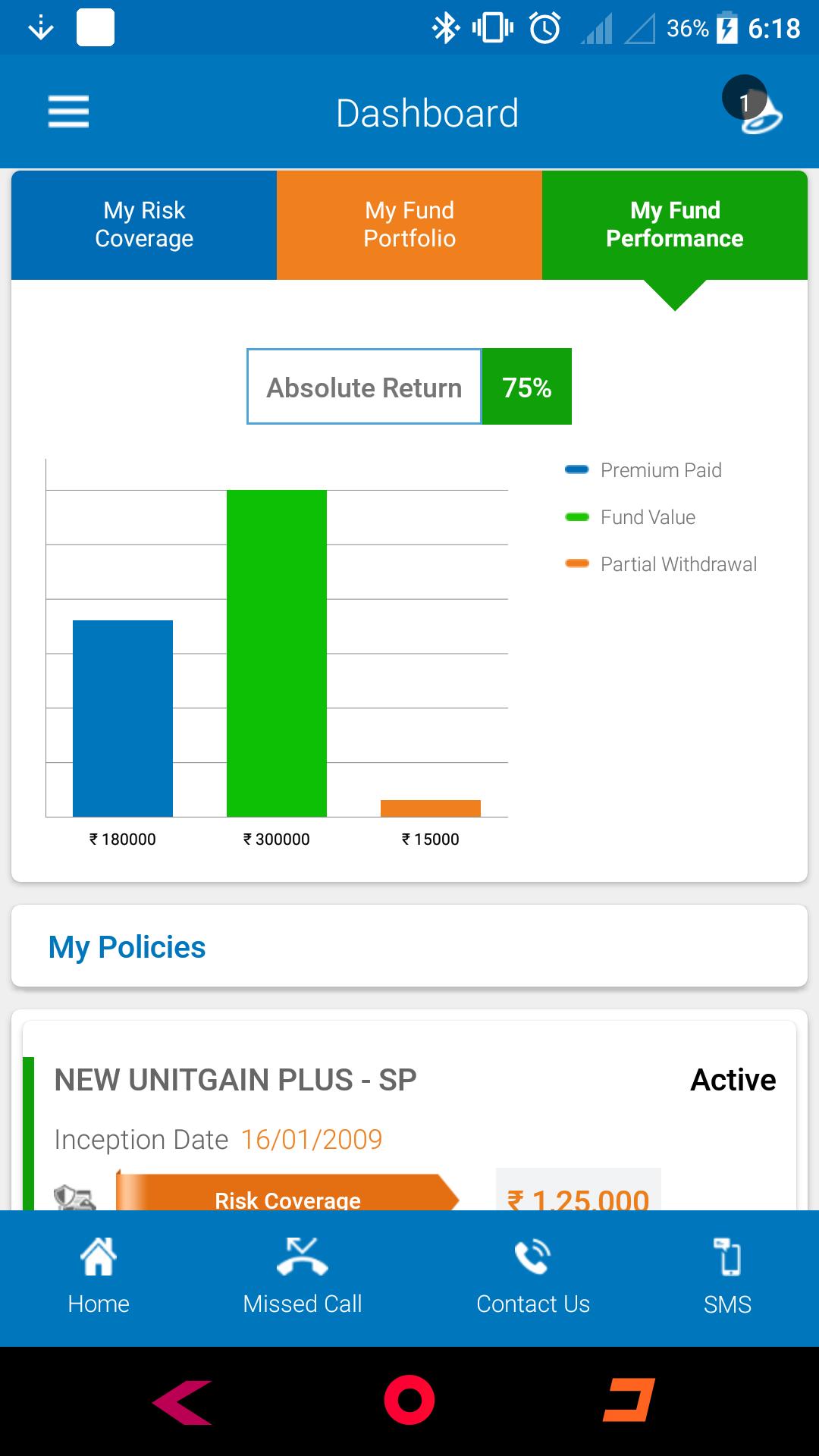
Task: Toggle Partial Withdrawal legend entry
Action: coord(661,564)
